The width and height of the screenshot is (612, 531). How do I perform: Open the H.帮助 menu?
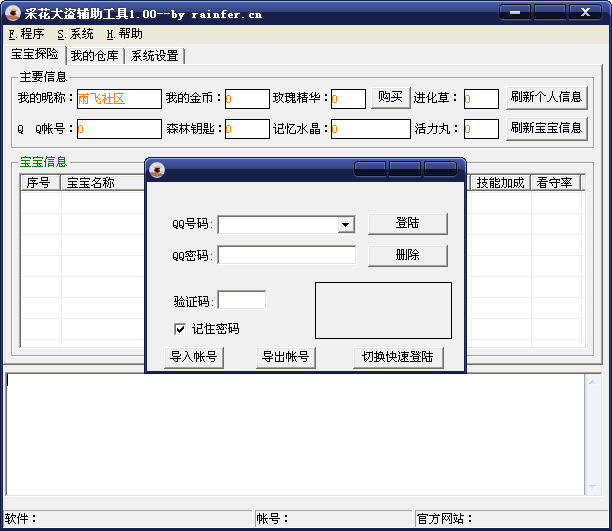(125, 34)
